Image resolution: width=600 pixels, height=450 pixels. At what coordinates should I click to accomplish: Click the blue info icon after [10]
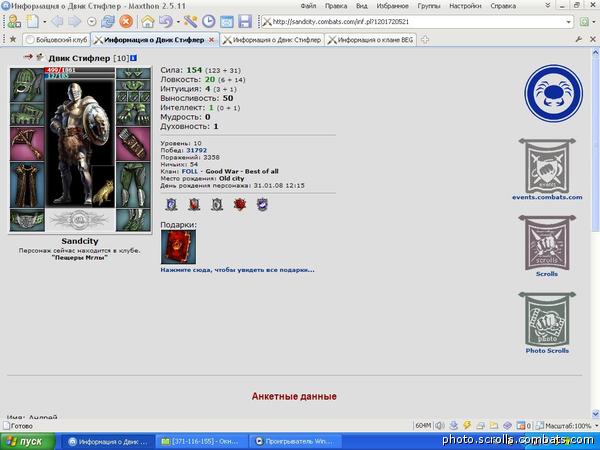pos(133,58)
